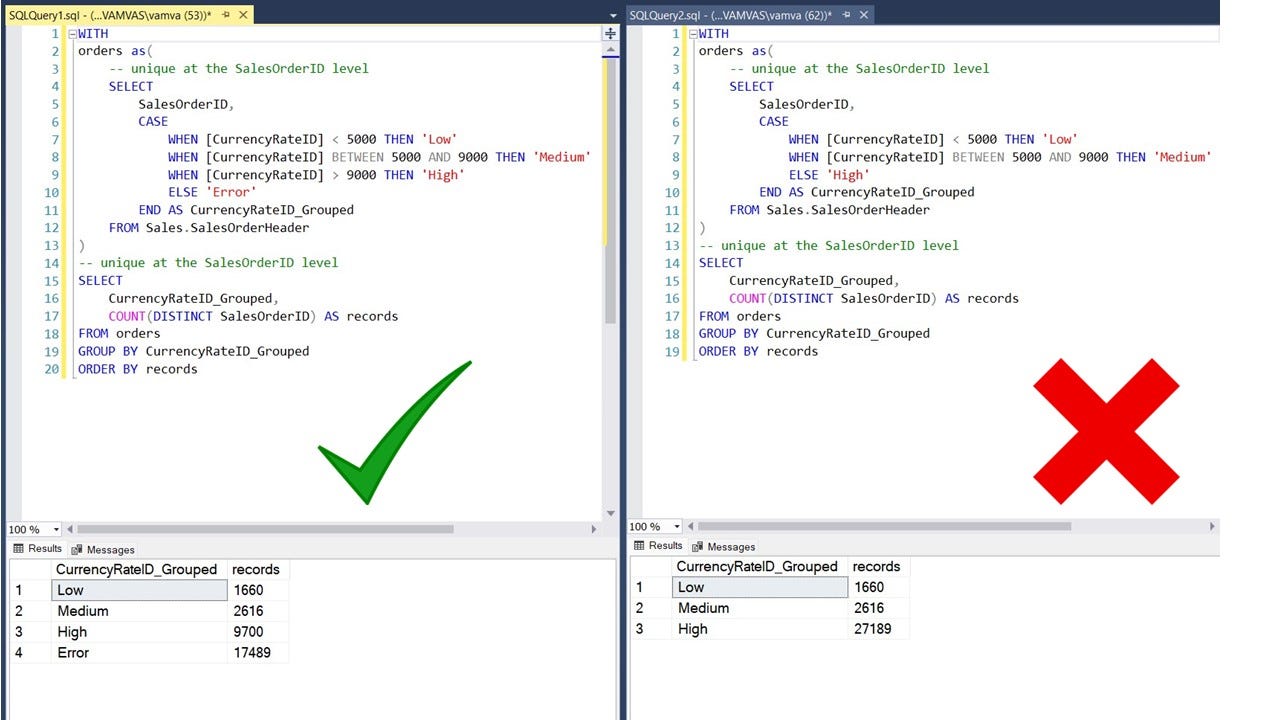
Task: Click the 'WHEN [CurrencyRateID] > 9000' line in SQLQuery1
Action: [x=316, y=175]
